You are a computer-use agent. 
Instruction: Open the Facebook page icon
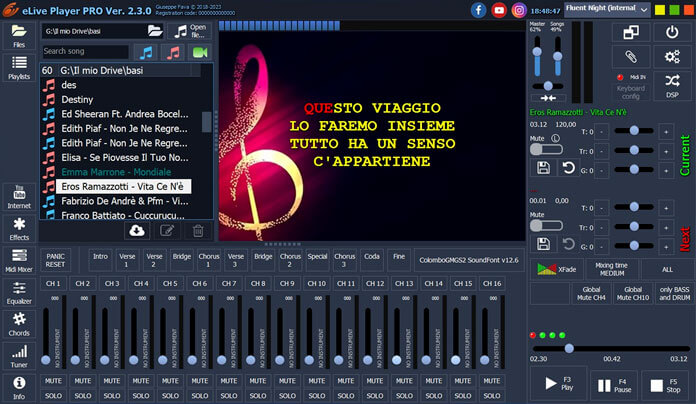click(478, 10)
